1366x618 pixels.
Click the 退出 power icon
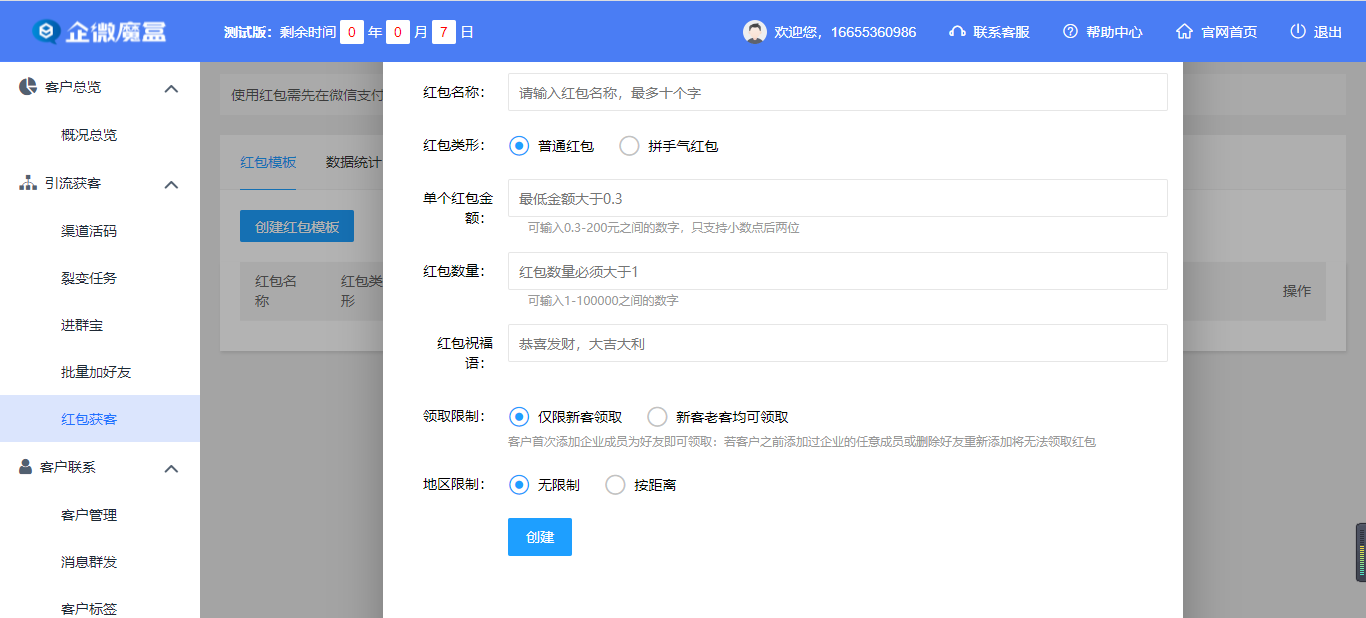click(1298, 31)
